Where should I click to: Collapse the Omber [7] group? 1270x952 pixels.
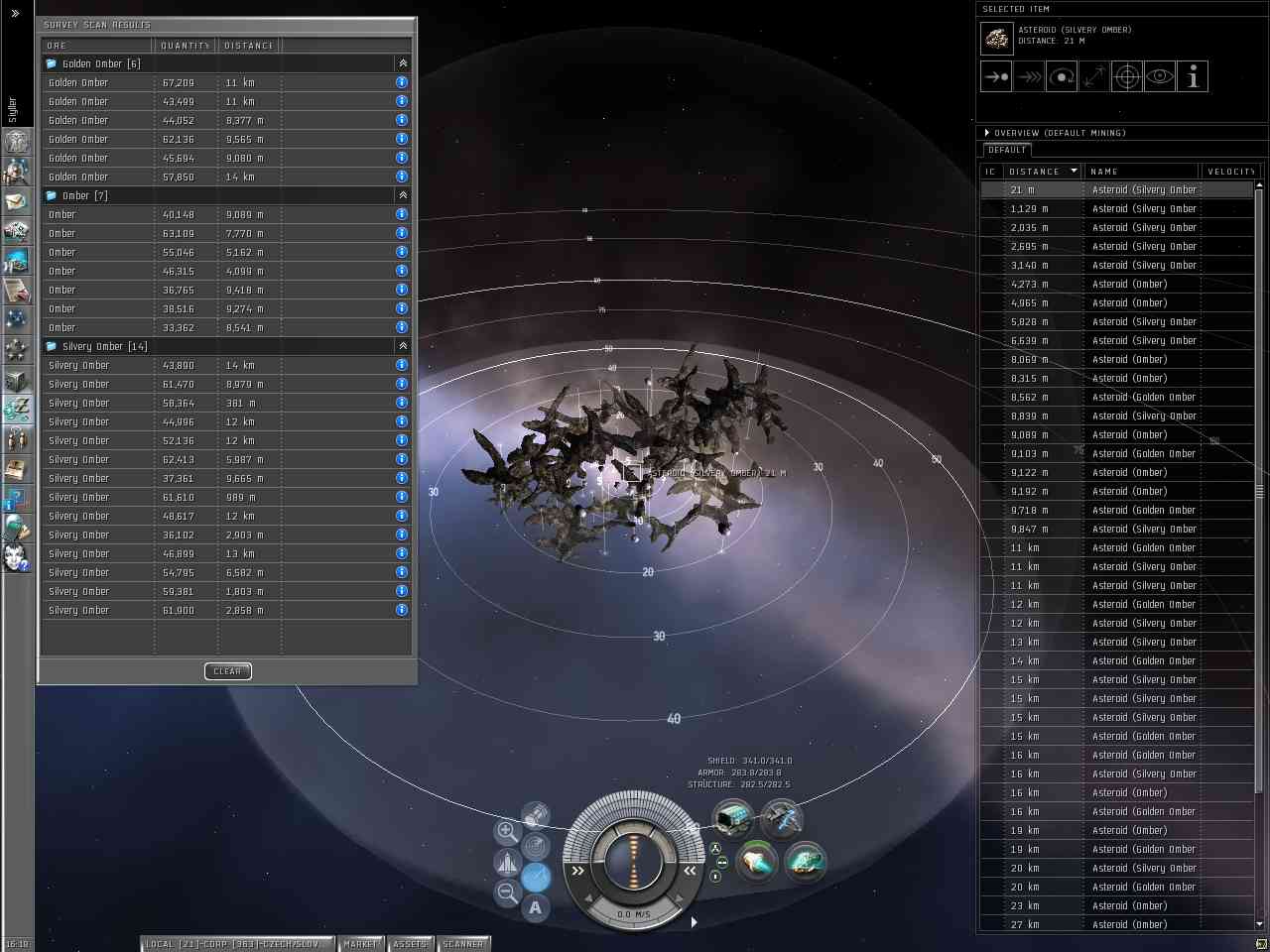402,195
